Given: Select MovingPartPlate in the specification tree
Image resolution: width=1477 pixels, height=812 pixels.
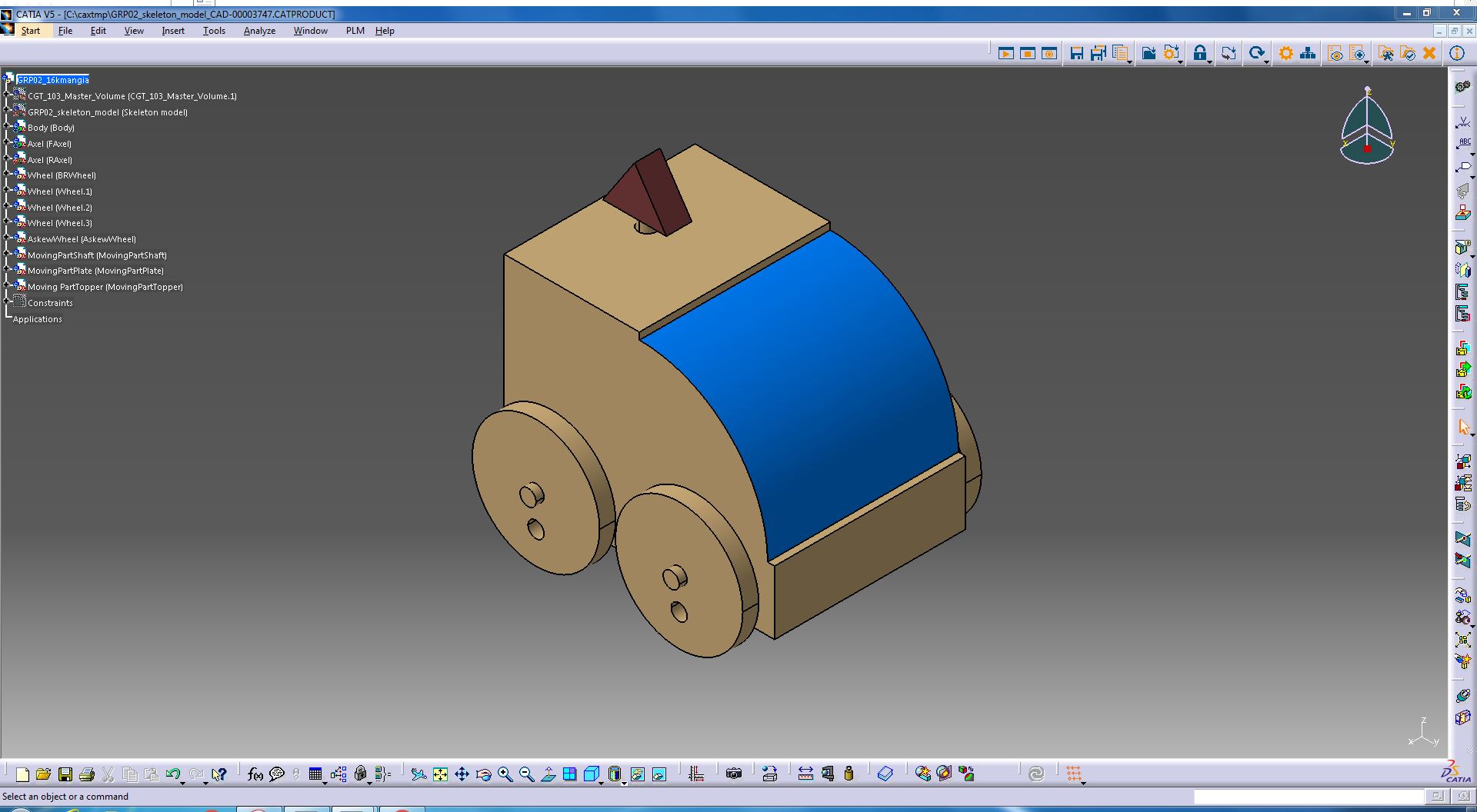Looking at the screenshot, I should tap(95, 271).
